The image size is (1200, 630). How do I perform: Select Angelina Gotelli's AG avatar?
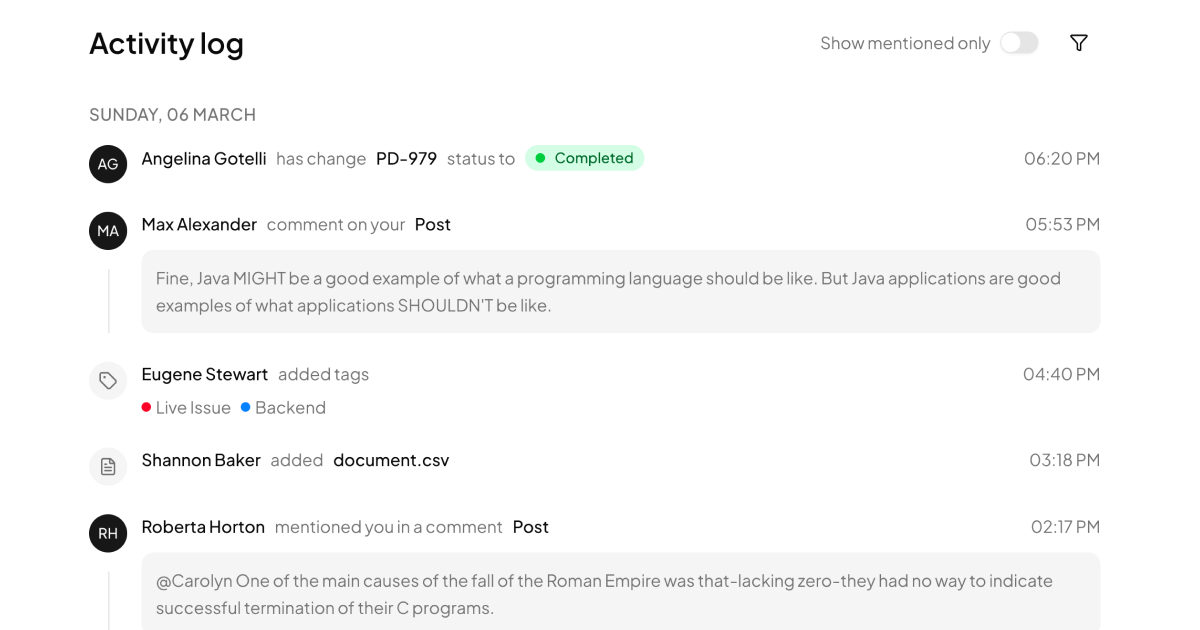[x=108, y=163]
